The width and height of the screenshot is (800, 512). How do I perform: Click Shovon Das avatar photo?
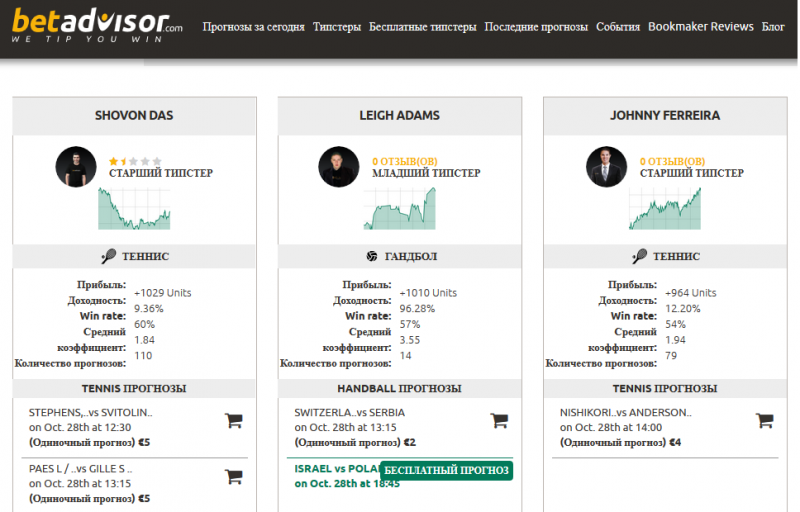click(x=76, y=167)
